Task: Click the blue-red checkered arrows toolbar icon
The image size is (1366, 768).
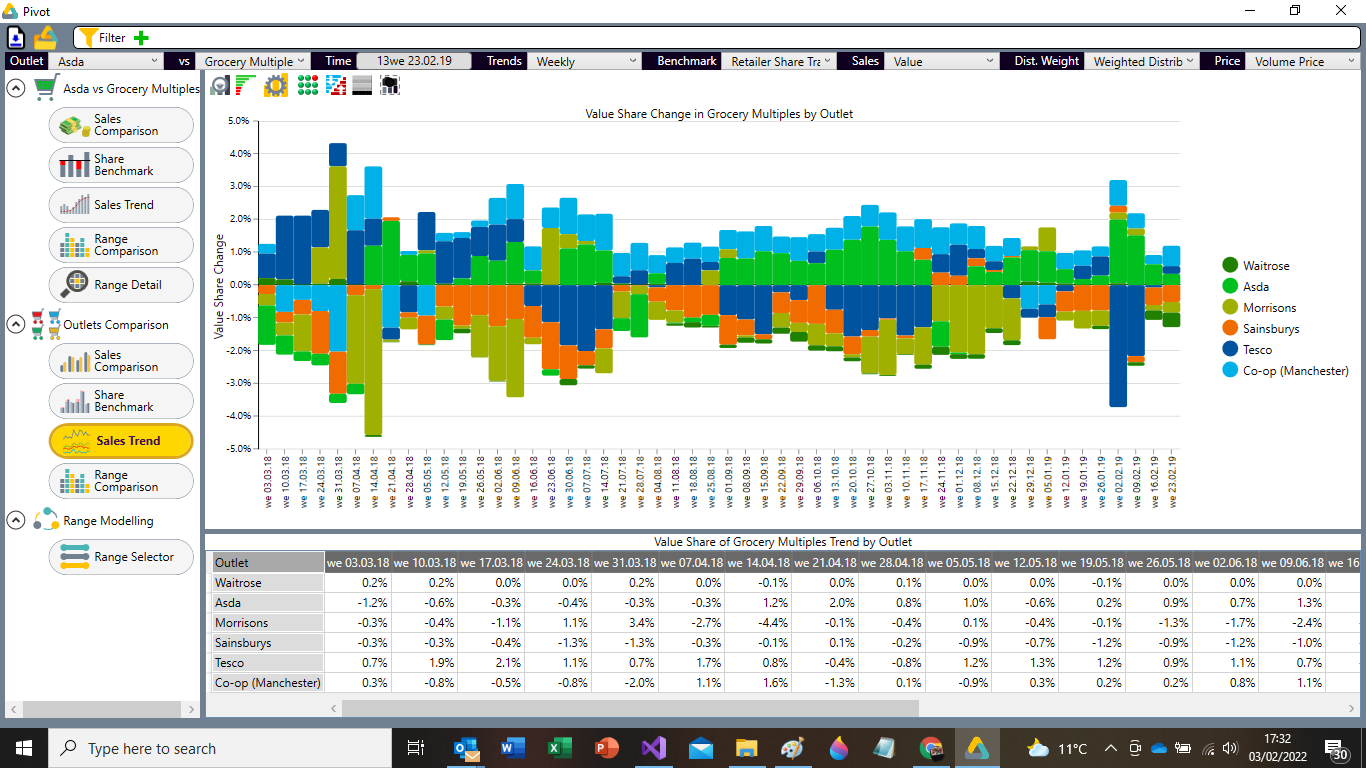Action: (336, 86)
